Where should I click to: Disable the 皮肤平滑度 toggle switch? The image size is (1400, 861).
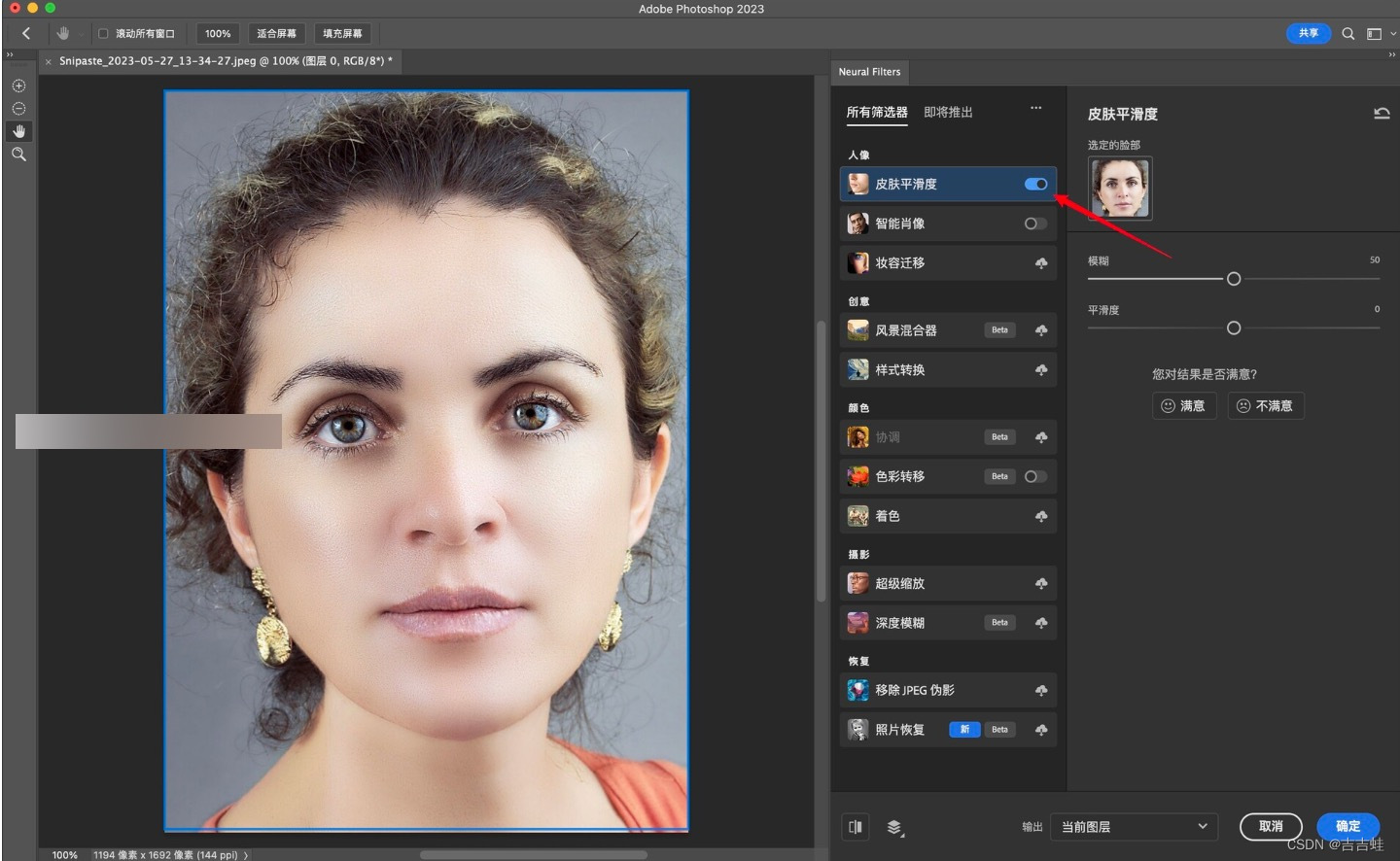pos(1035,184)
